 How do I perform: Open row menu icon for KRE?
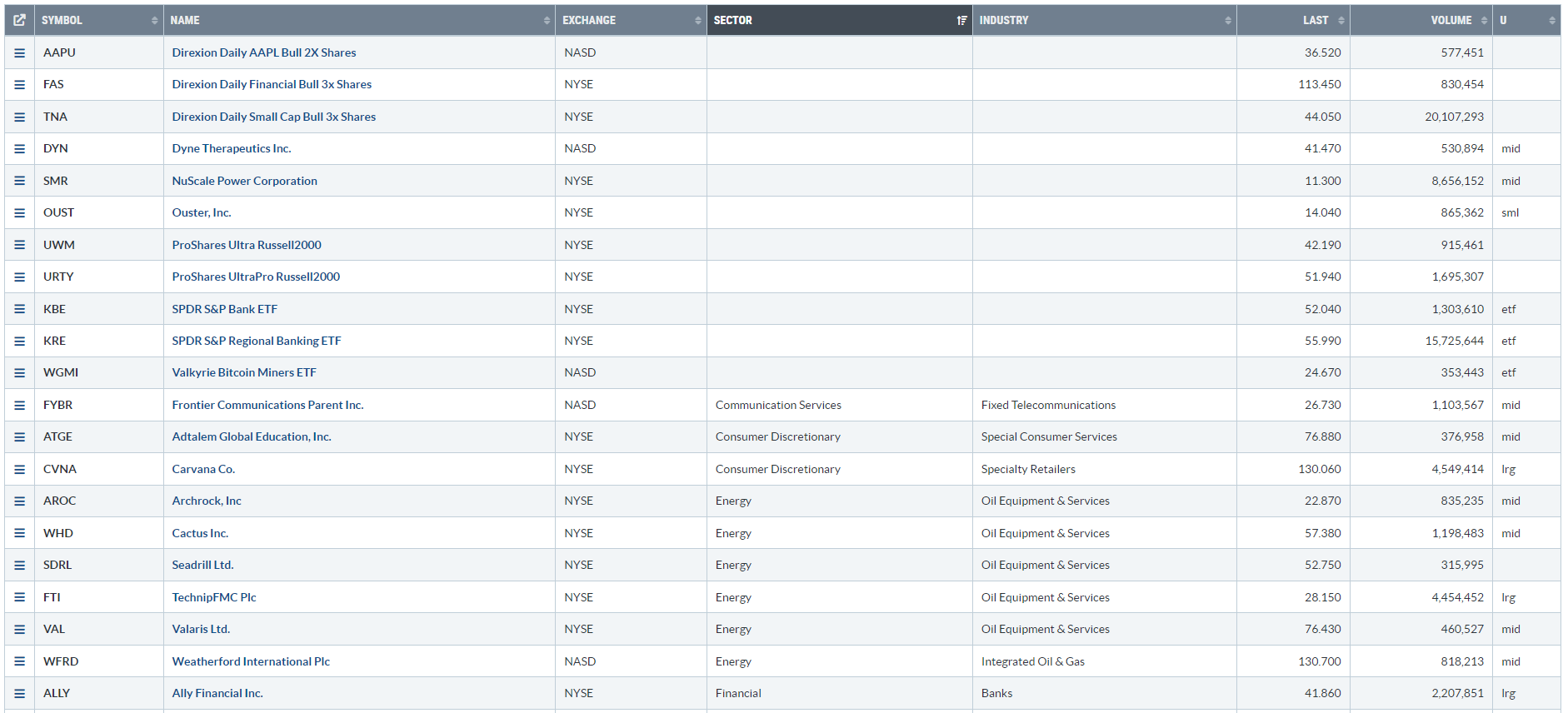click(19, 342)
